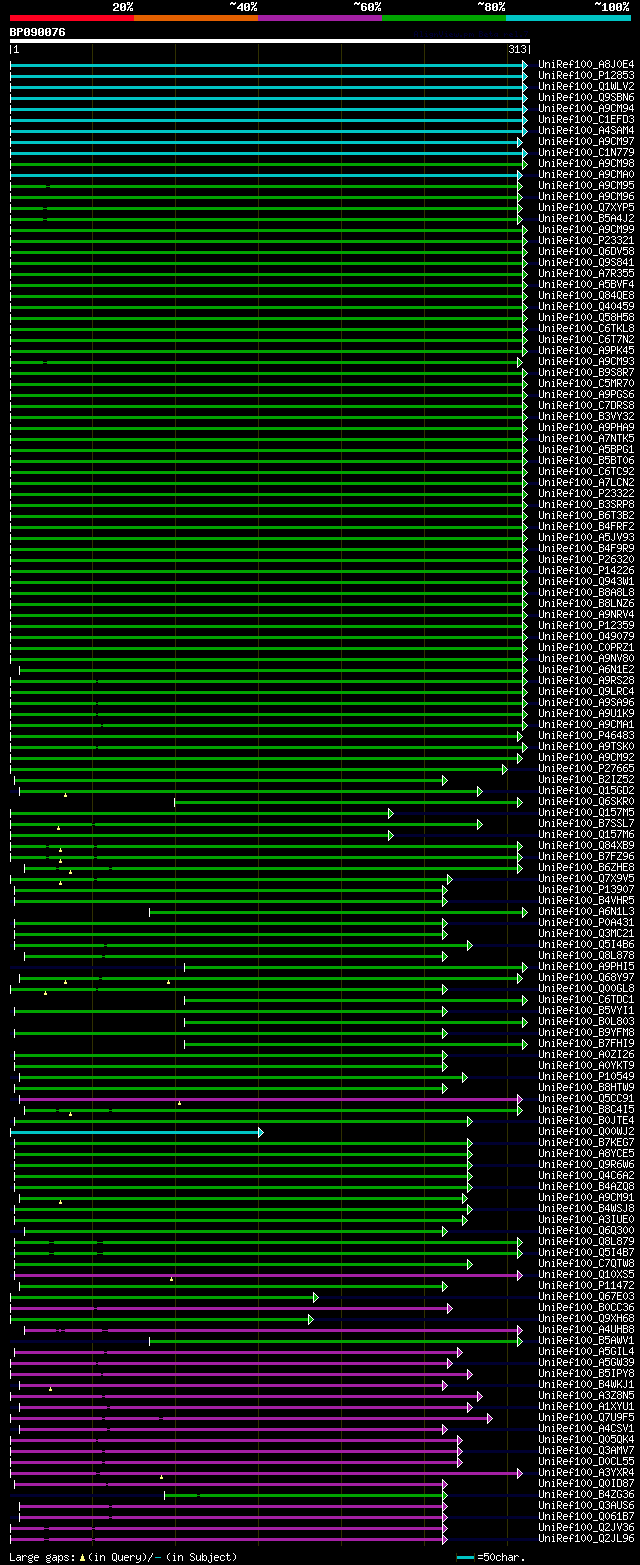Image resolution: width=640 pixels, height=1565 pixels.
Task: Open UniRef100_C1EFD3 hit
Action: [x=586, y=120]
